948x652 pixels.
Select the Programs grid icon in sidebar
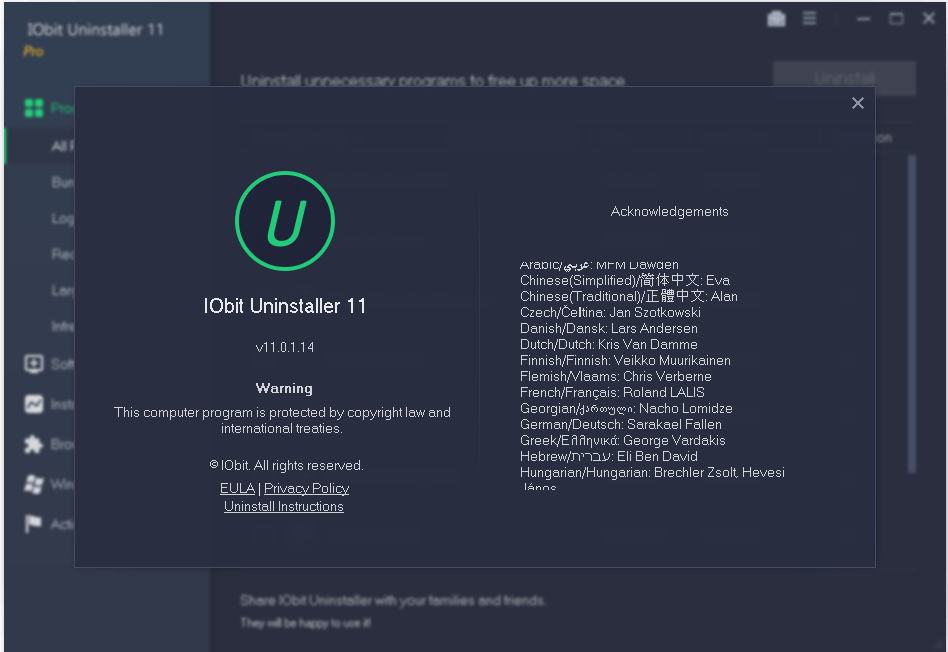[x=34, y=108]
